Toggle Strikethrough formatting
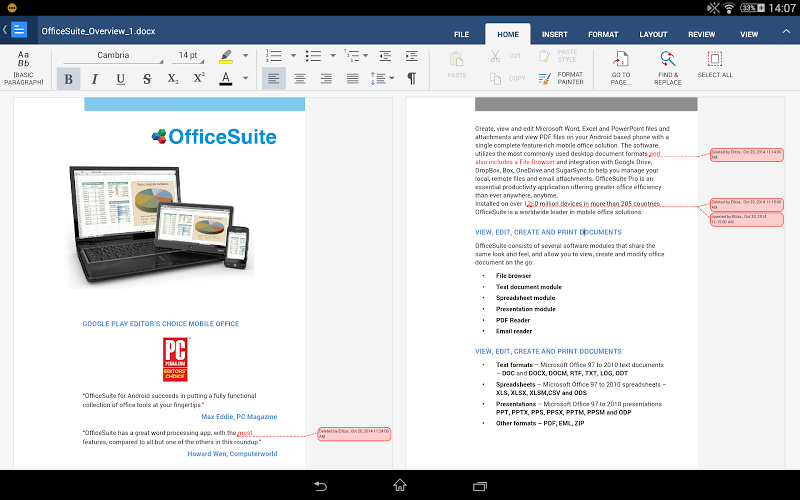 [x=147, y=79]
